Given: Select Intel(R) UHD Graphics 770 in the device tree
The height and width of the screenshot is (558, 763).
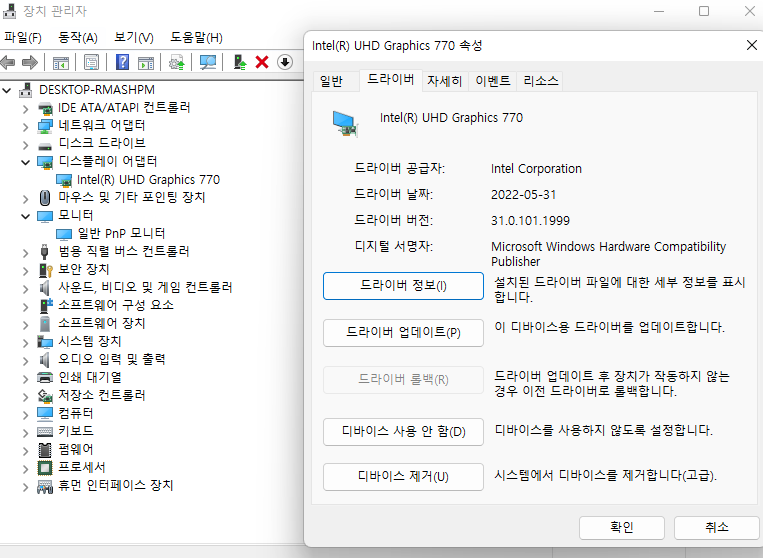Looking at the screenshot, I should coord(148,180).
